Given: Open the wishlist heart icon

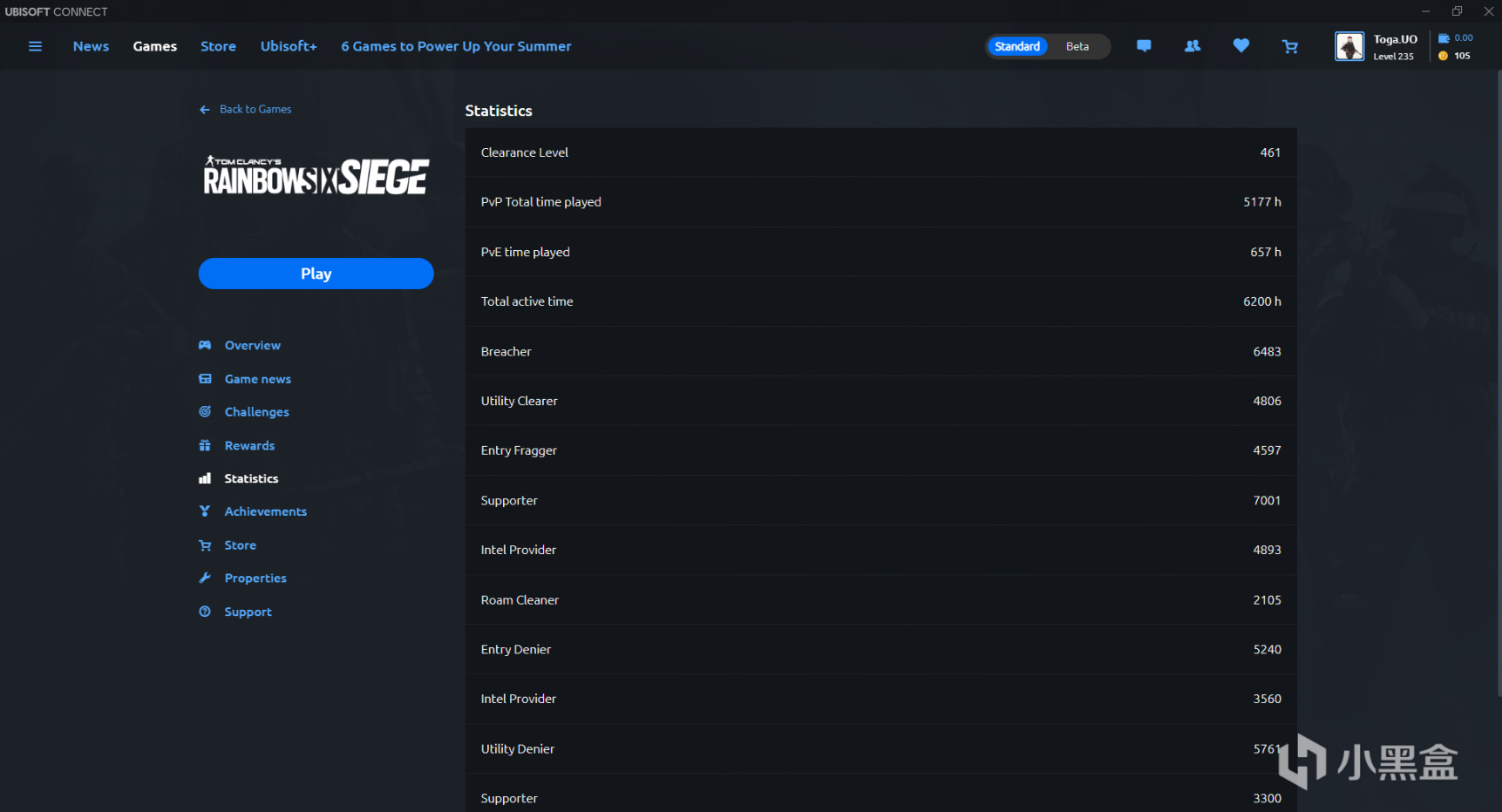Looking at the screenshot, I should [1241, 46].
